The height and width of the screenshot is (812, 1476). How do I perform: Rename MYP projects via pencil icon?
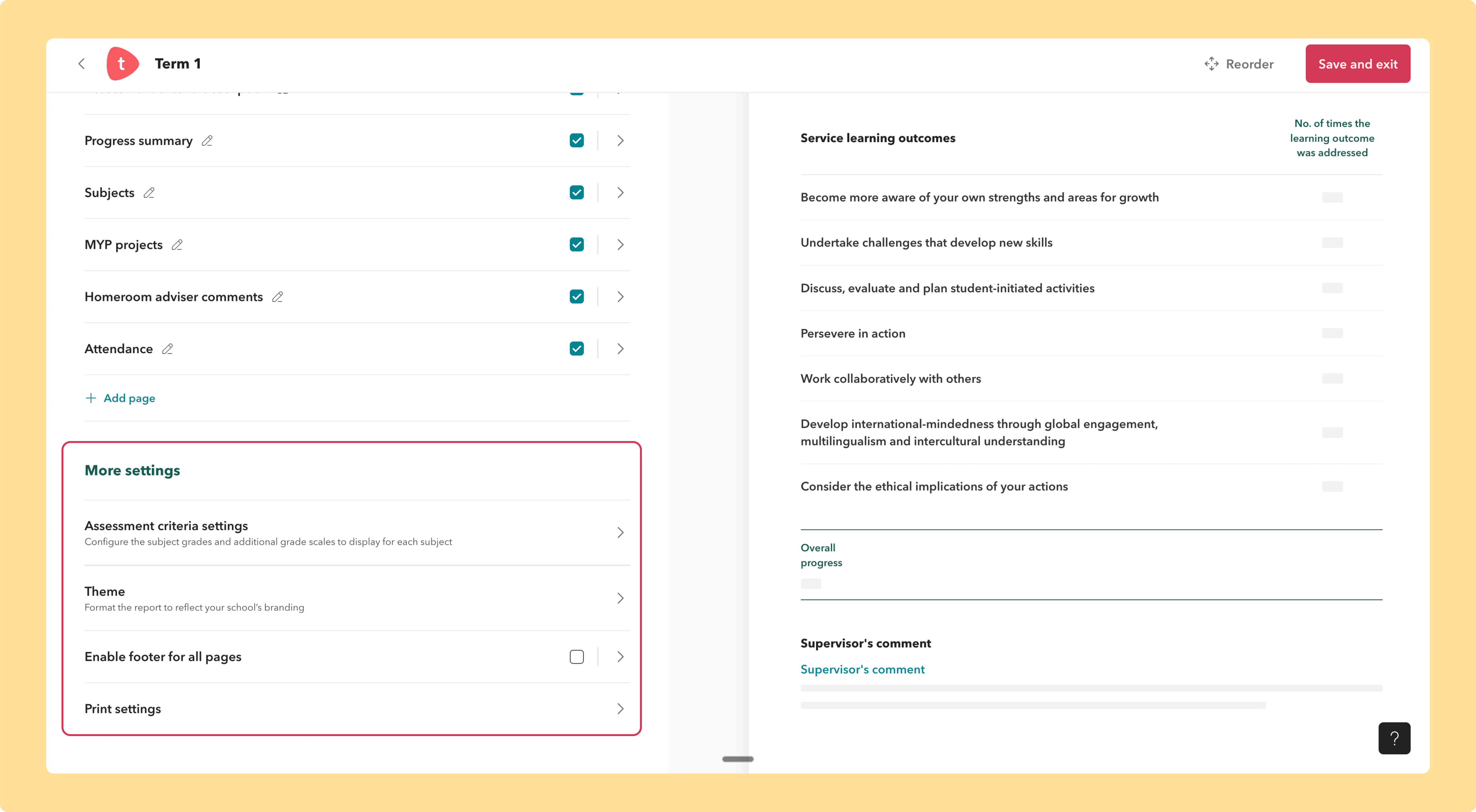click(x=177, y=245)
